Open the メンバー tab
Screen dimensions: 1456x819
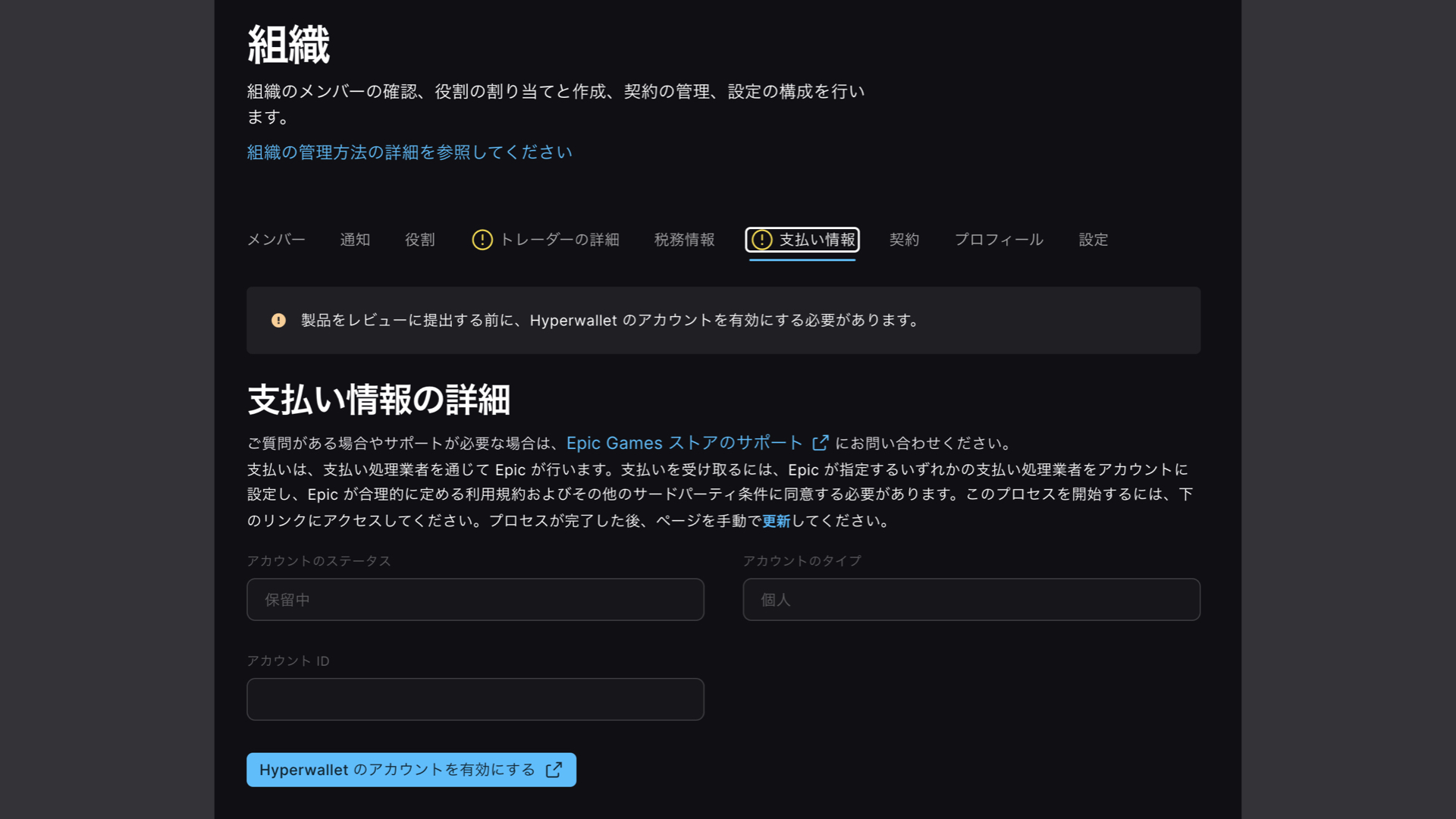(276, 240)
